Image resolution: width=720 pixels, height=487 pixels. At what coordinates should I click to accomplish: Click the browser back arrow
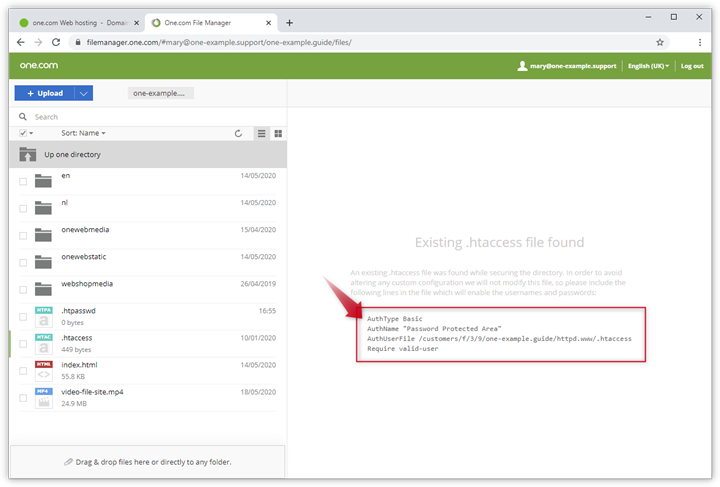[x=21, y=42]
